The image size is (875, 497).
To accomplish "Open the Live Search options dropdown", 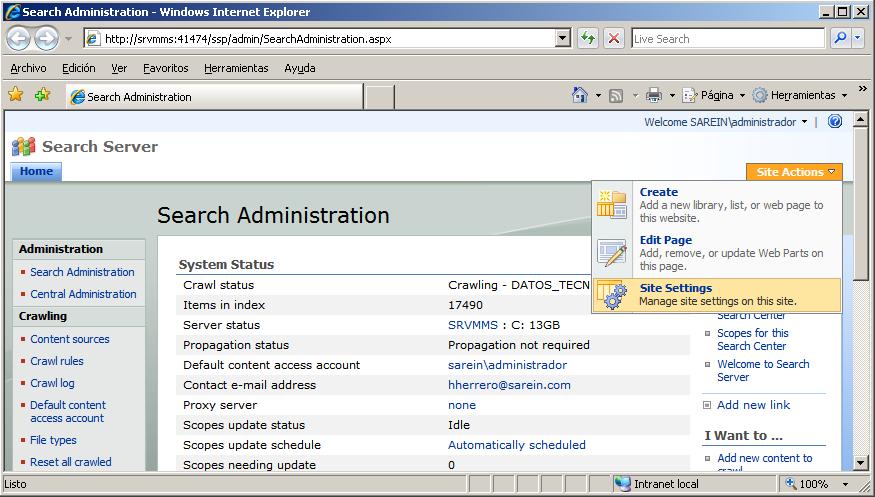I will click(858, 38).
